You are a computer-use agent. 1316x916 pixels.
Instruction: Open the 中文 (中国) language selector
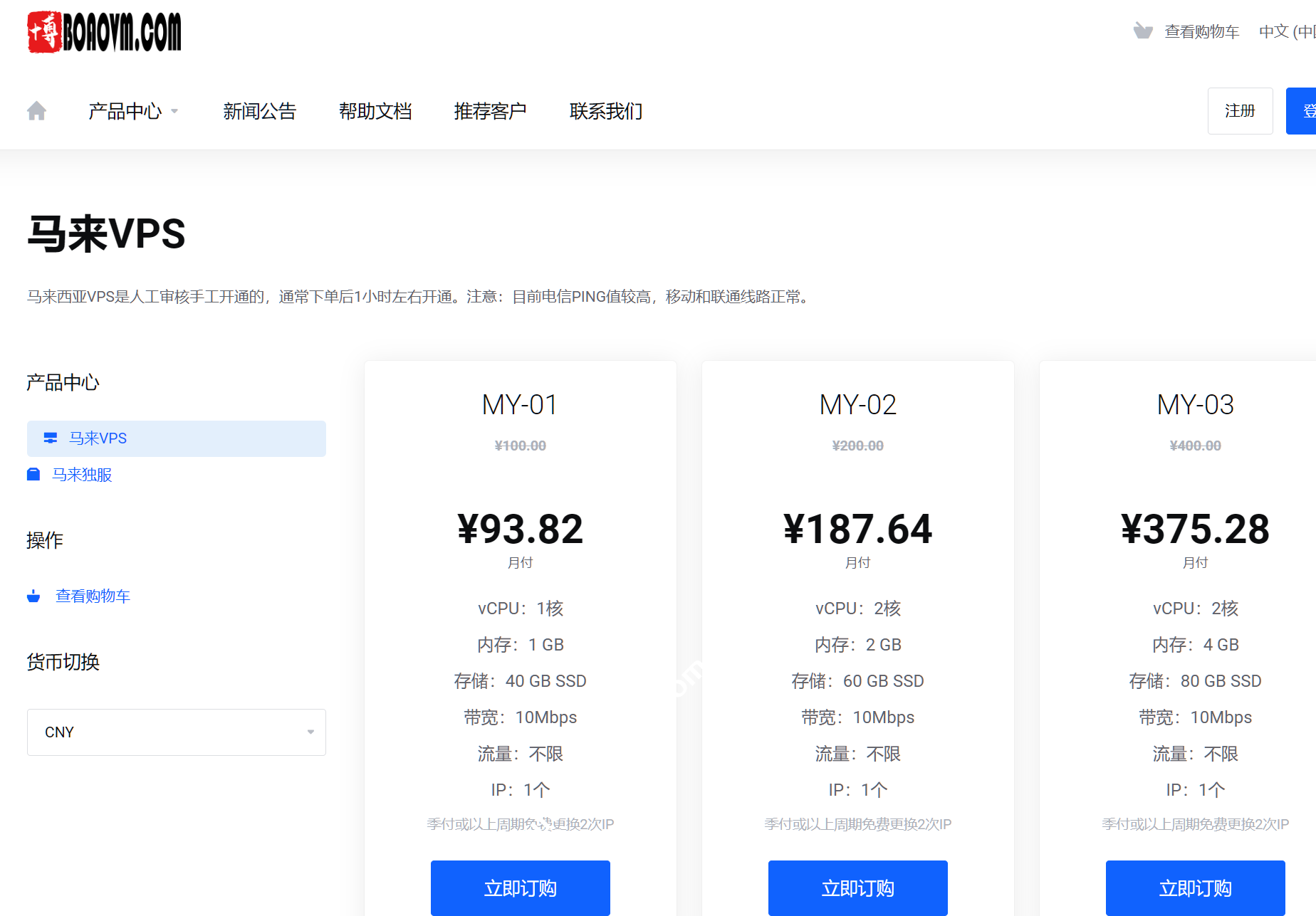(1282, 31)
